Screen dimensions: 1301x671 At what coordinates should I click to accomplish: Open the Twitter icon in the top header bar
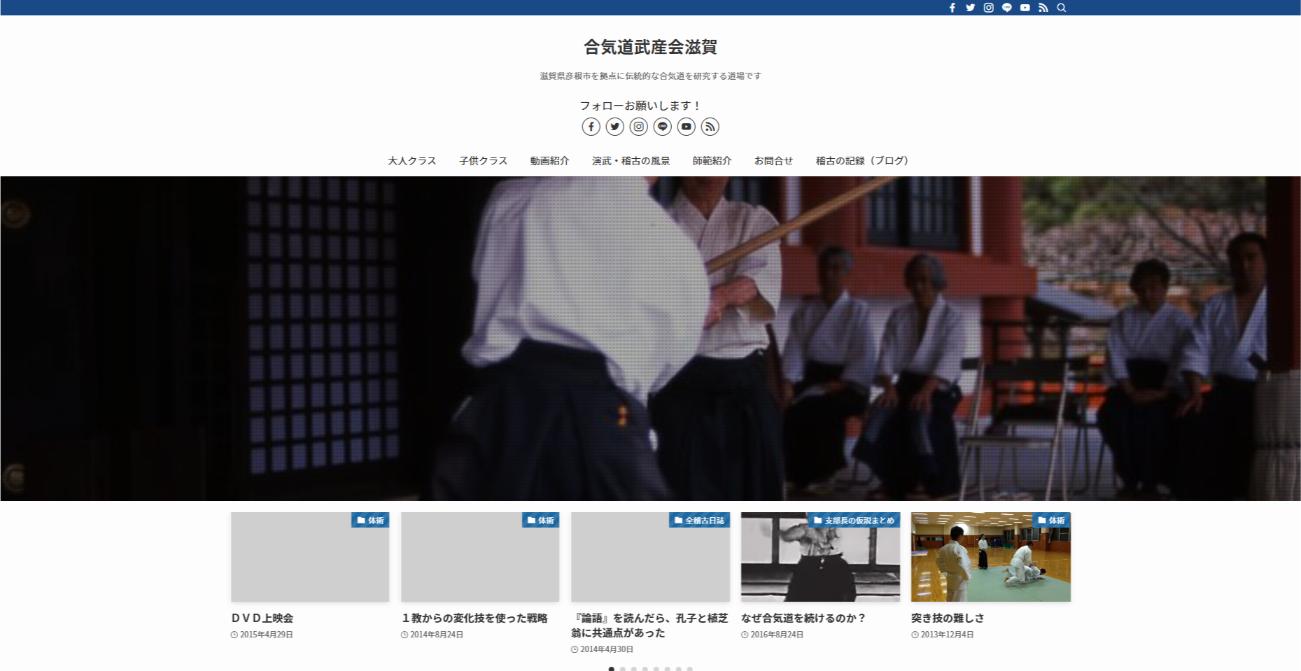click(x=970, y=8)
